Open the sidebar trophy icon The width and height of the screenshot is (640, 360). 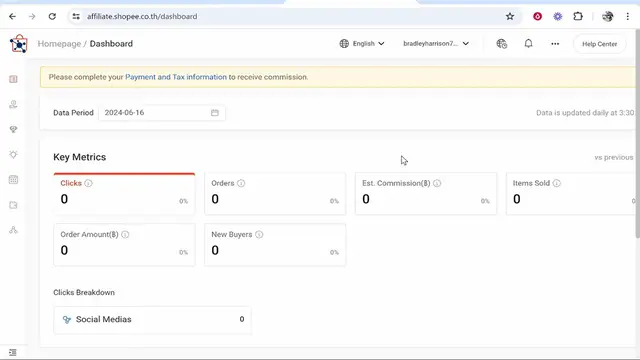(x=13, y=129)
